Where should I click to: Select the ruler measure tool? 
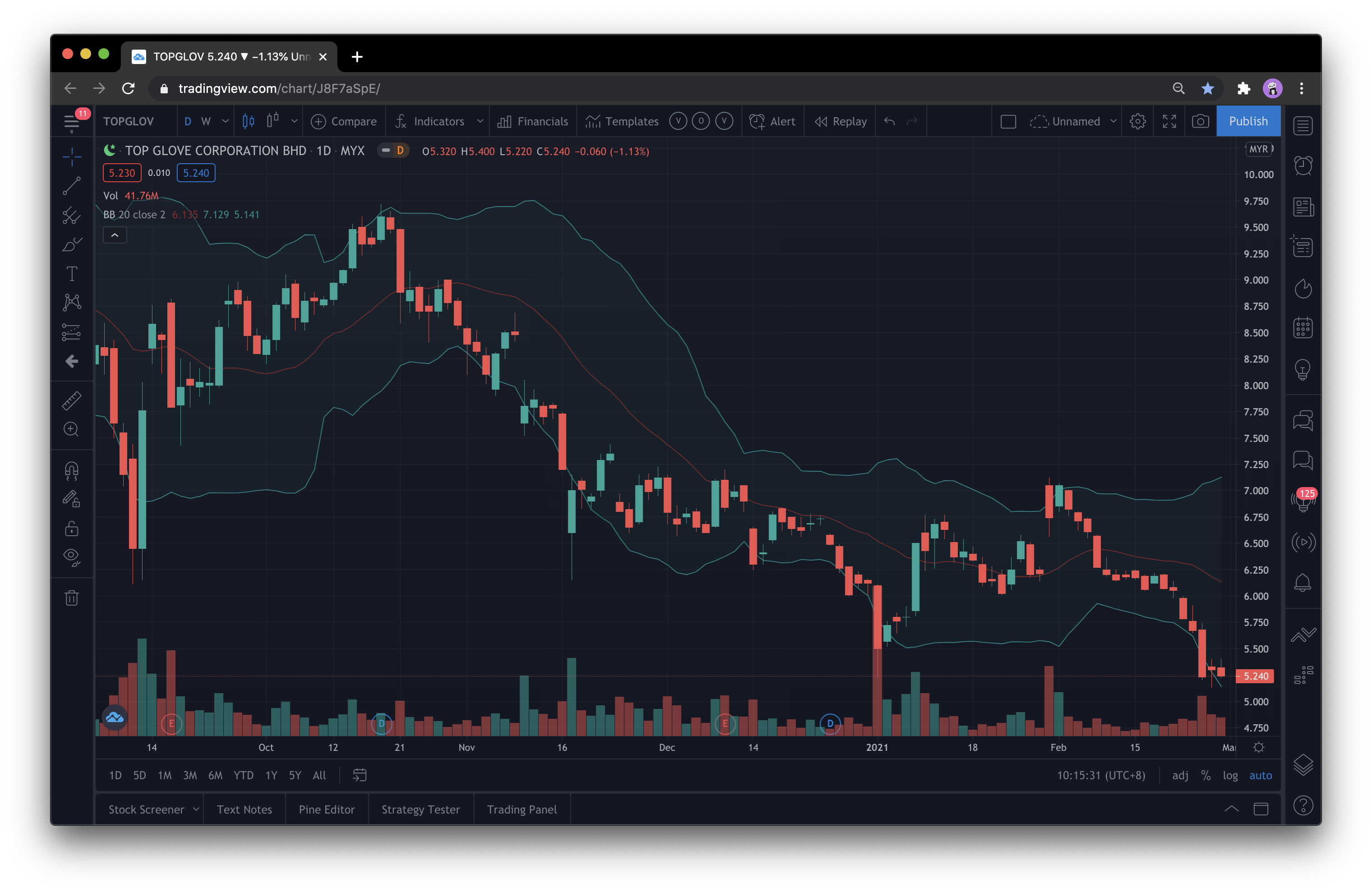pyautogui.click(x=71, y=400)
